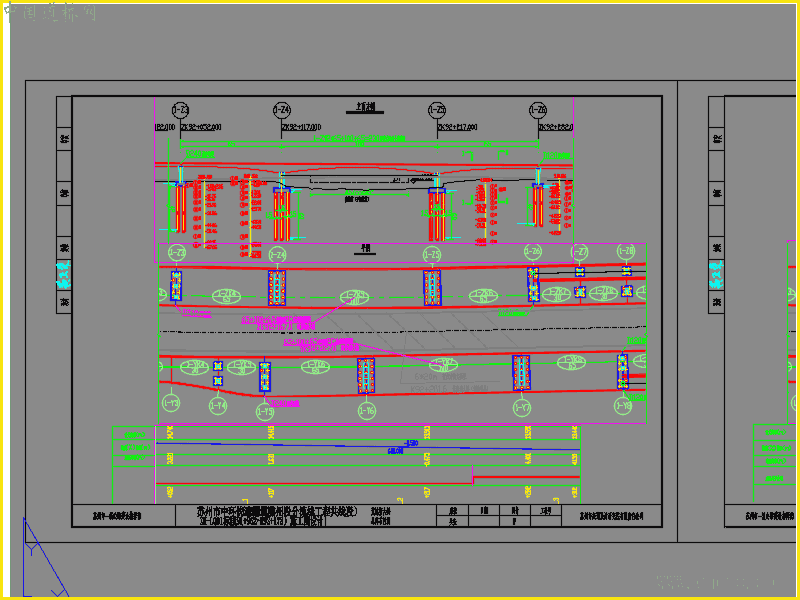Click the elevation view title at top
800x600 pixels.
(x=365, y=107)
